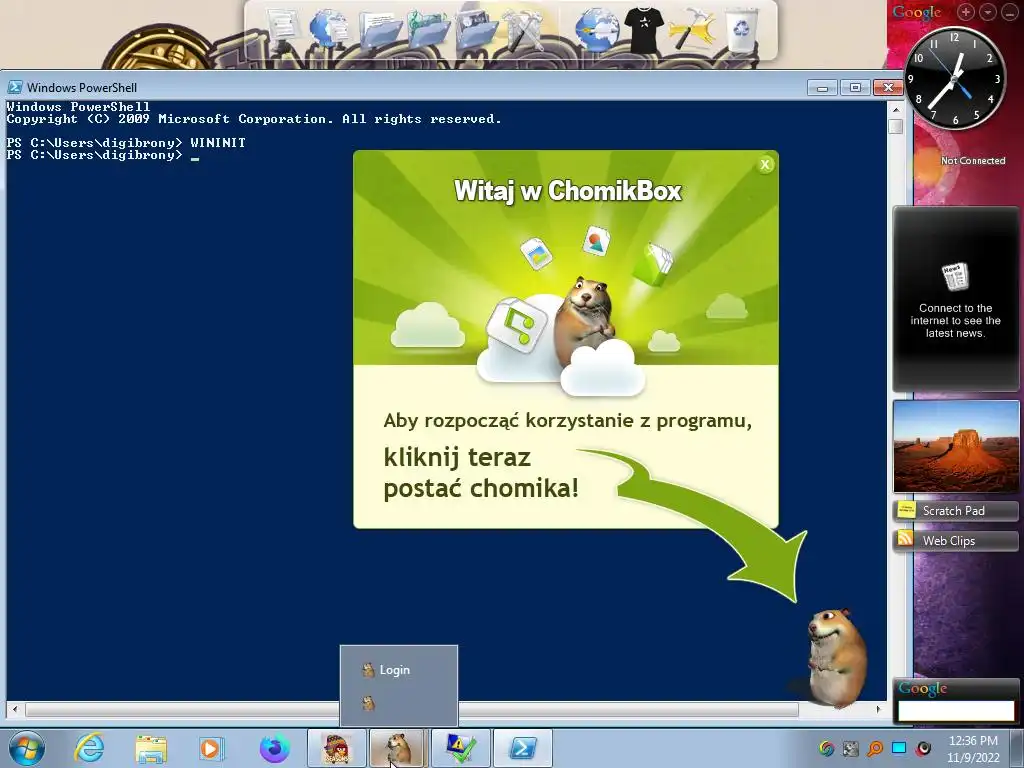This screenshot has width=1024, height=768.
Task: Click the Not Connected status gadget
Action: 972,161
